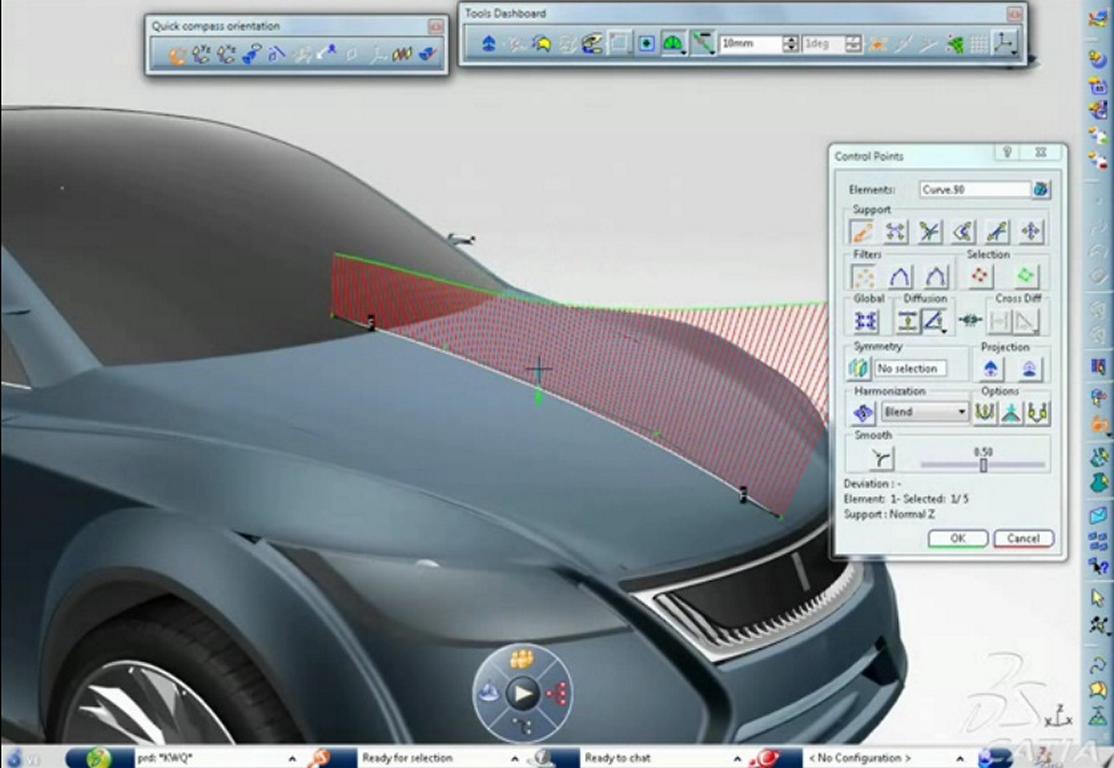Select the fifth Support tangent icon
This screenshot has width=1114, height=768.
pyautogui.click(x=997, y=232)
